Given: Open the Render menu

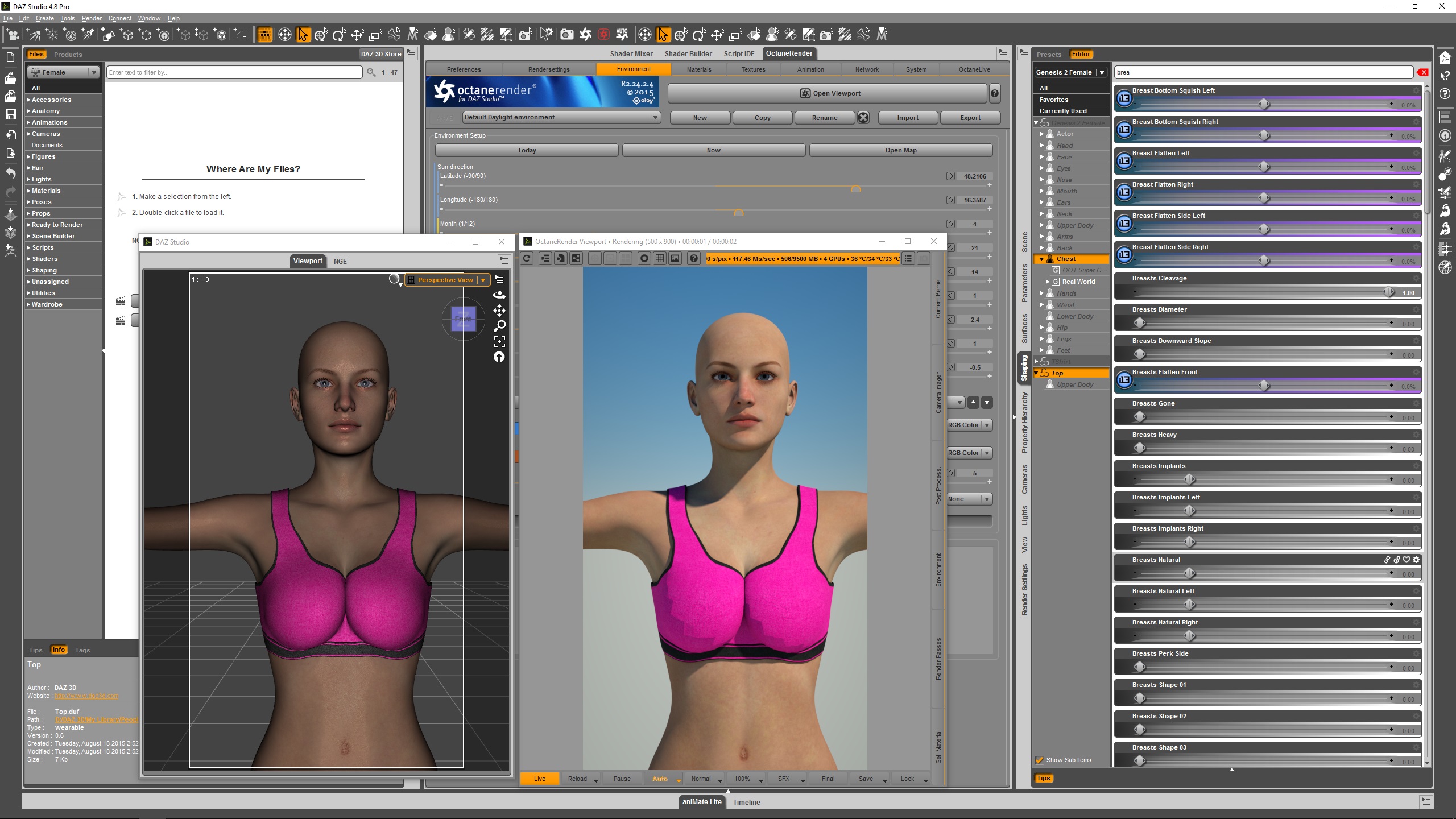Looking at the screenshot, I should coord(91,18).
